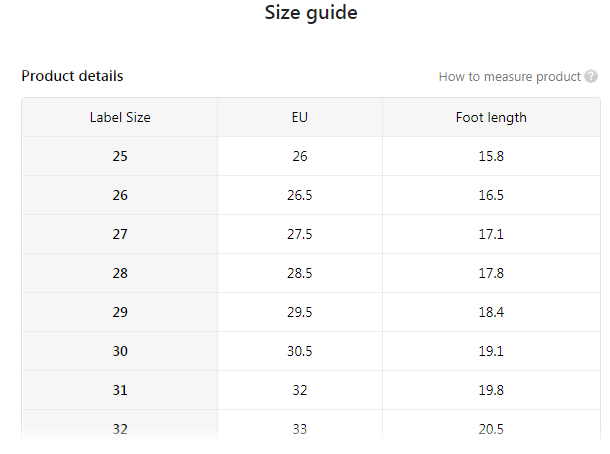Click the EU 26.5 value
The image size is (610, 454).
[x=300, y=195]
